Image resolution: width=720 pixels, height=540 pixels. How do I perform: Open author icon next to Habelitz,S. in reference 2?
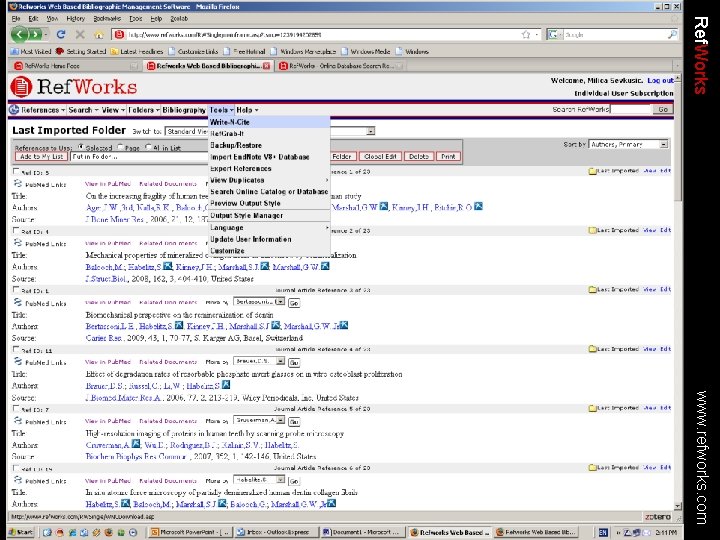tap(168, 266)
